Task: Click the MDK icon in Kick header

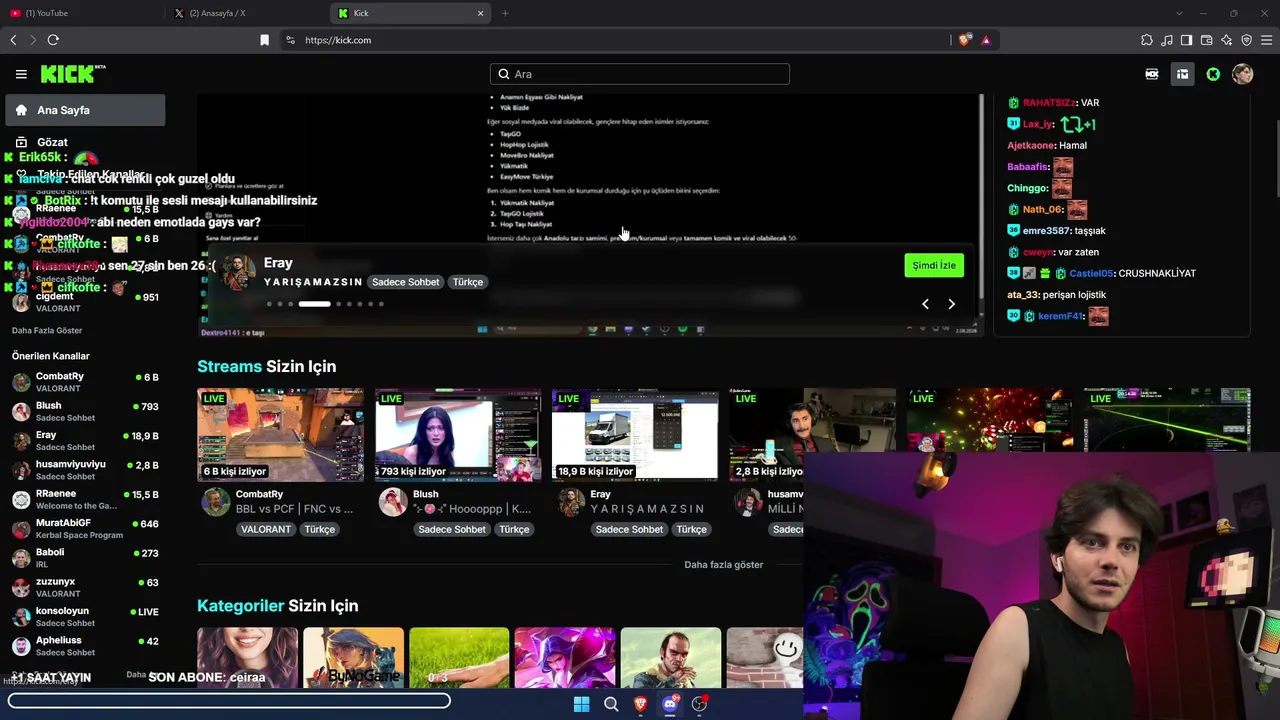Action: coord(1152,74)
